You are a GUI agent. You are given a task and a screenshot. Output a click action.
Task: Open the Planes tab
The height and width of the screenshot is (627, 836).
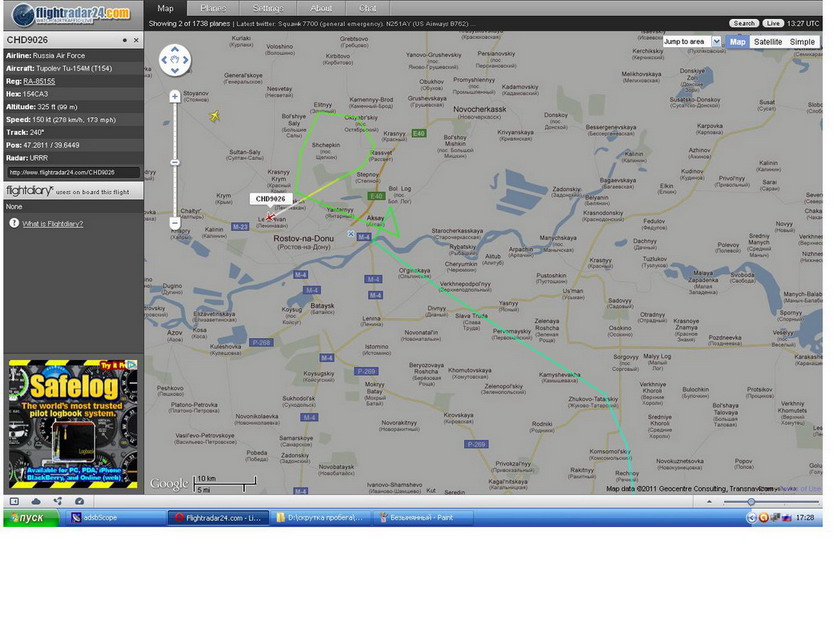(x=213, y=8)
